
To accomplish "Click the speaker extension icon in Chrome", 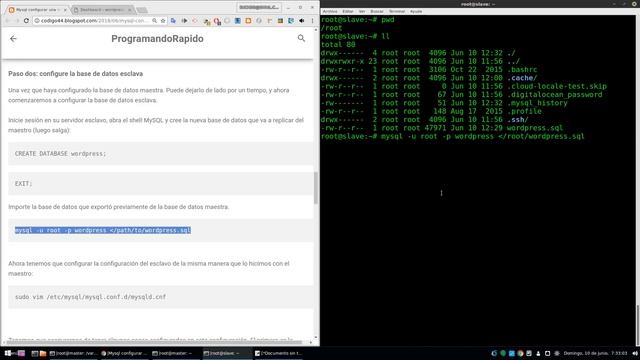I will click(x=302, y=20).
